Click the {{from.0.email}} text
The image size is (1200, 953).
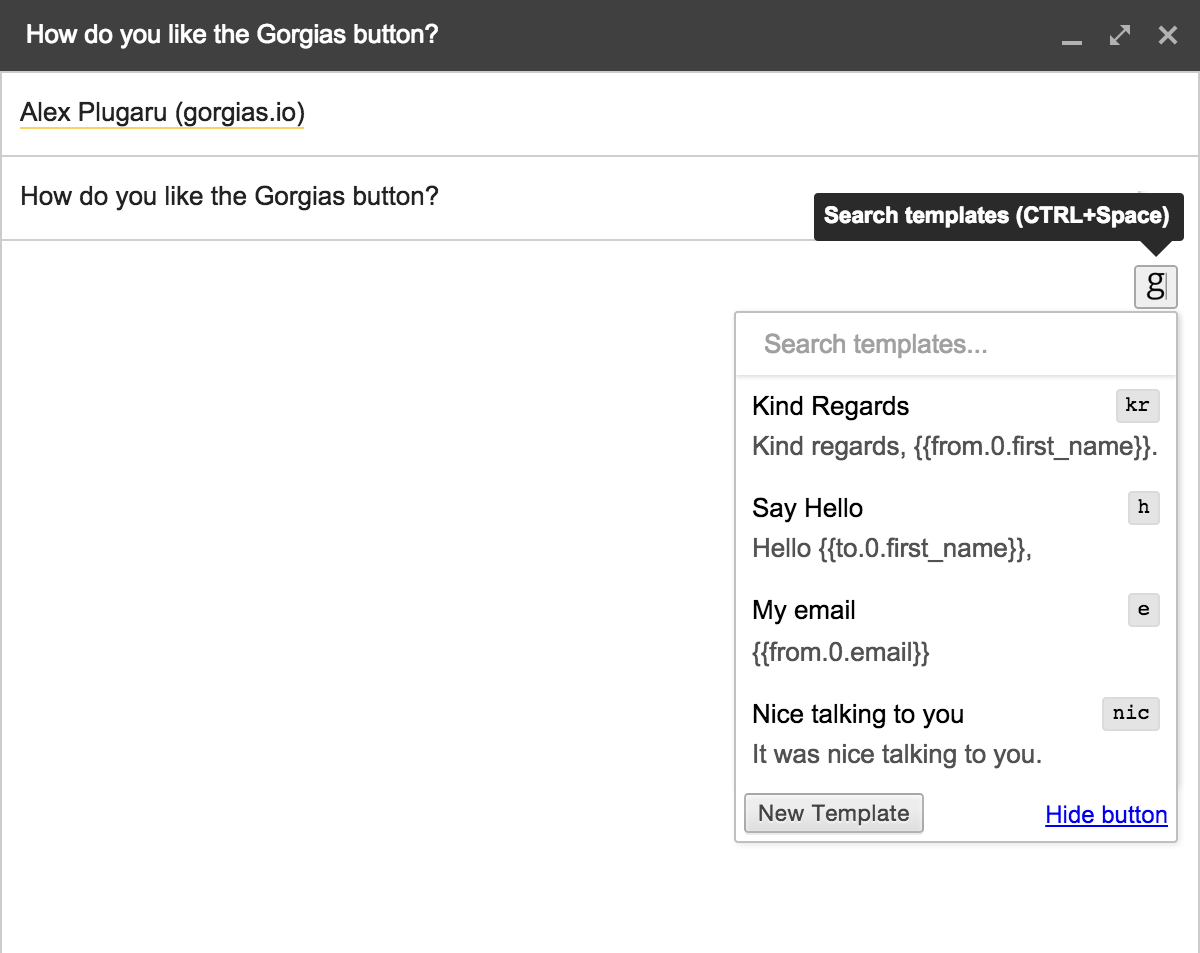pyautogui.click(x=841, y=653)
